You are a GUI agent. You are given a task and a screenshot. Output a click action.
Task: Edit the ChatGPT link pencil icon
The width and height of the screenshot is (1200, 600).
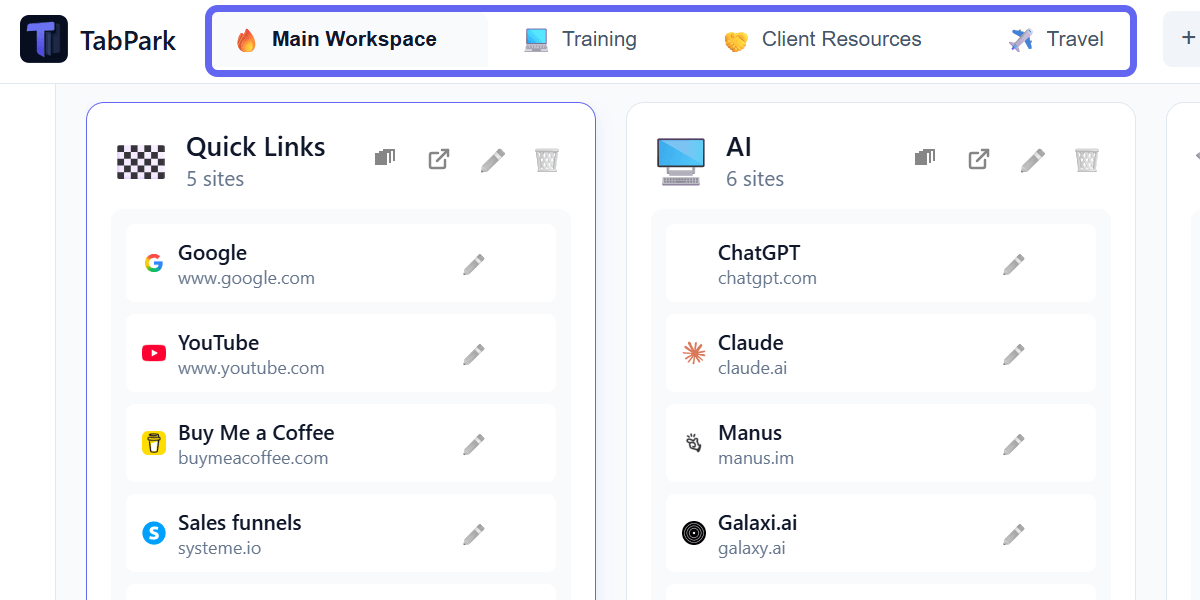(1014, 264)
